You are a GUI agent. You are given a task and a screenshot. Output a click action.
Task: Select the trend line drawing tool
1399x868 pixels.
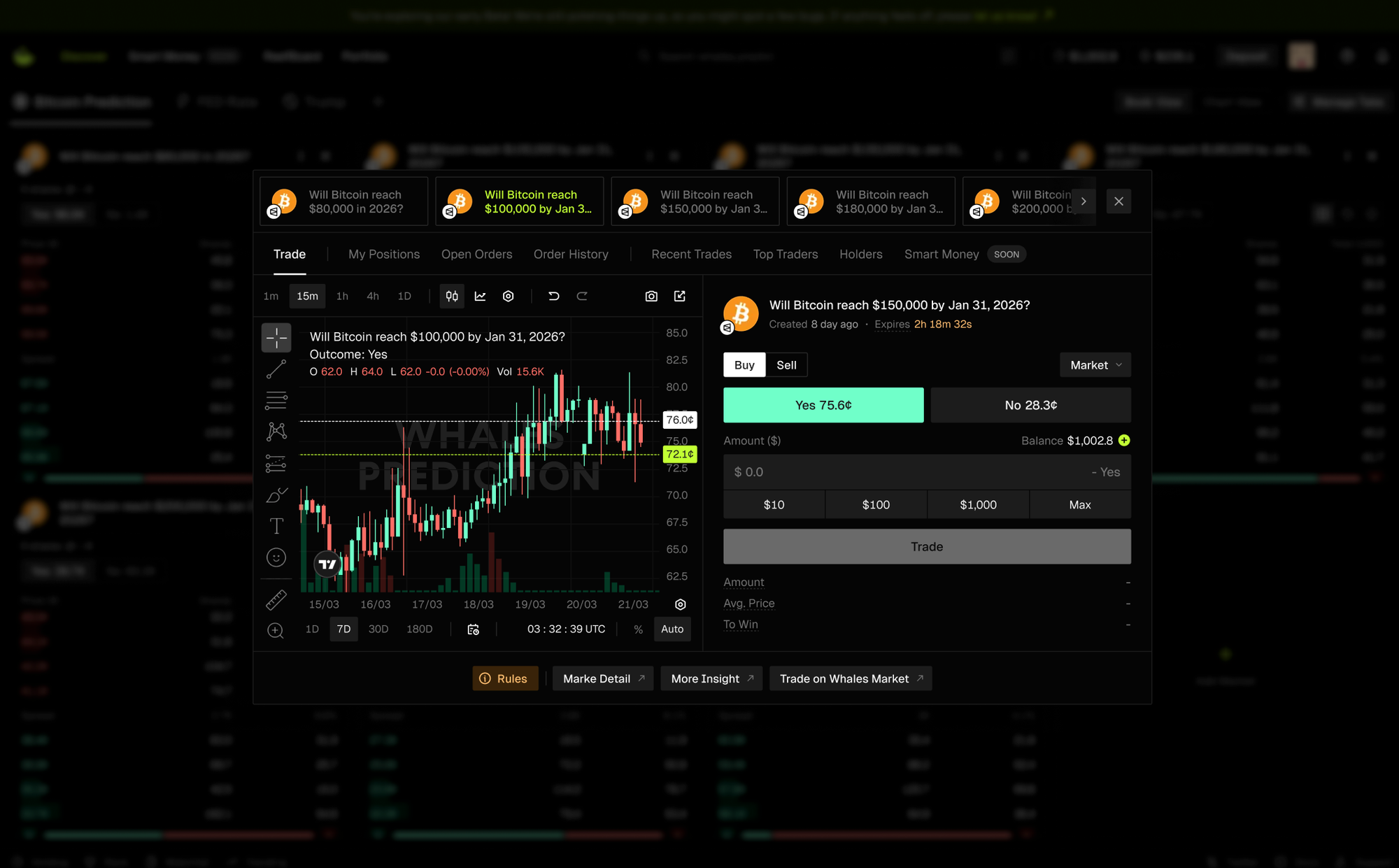pos(276,369)
